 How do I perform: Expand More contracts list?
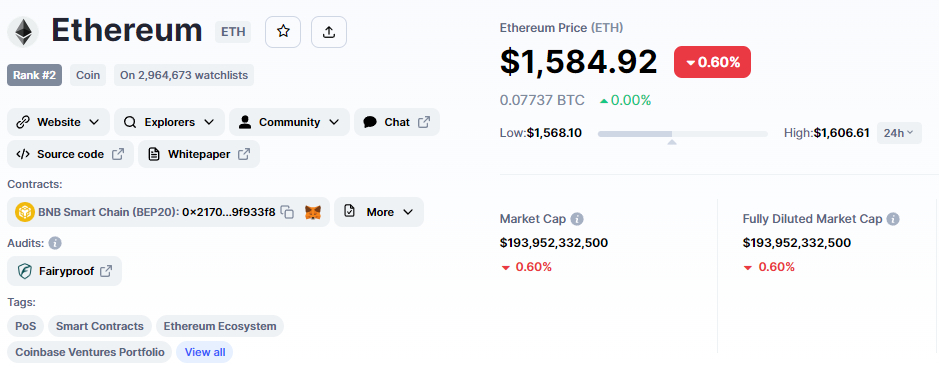point(379,212)
